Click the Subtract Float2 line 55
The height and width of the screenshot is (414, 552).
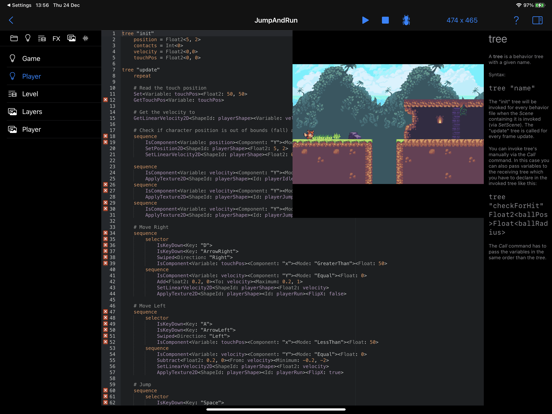pyautogui.click(x=243, y=360)
